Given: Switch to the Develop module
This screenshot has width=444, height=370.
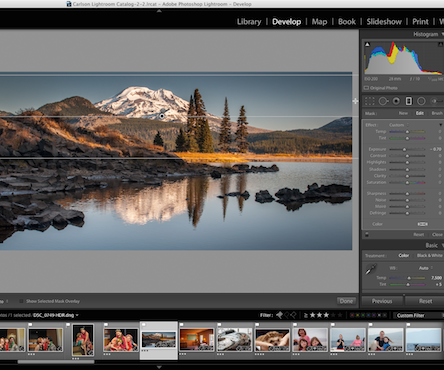Looking at the screenshot, I should 287,22.
